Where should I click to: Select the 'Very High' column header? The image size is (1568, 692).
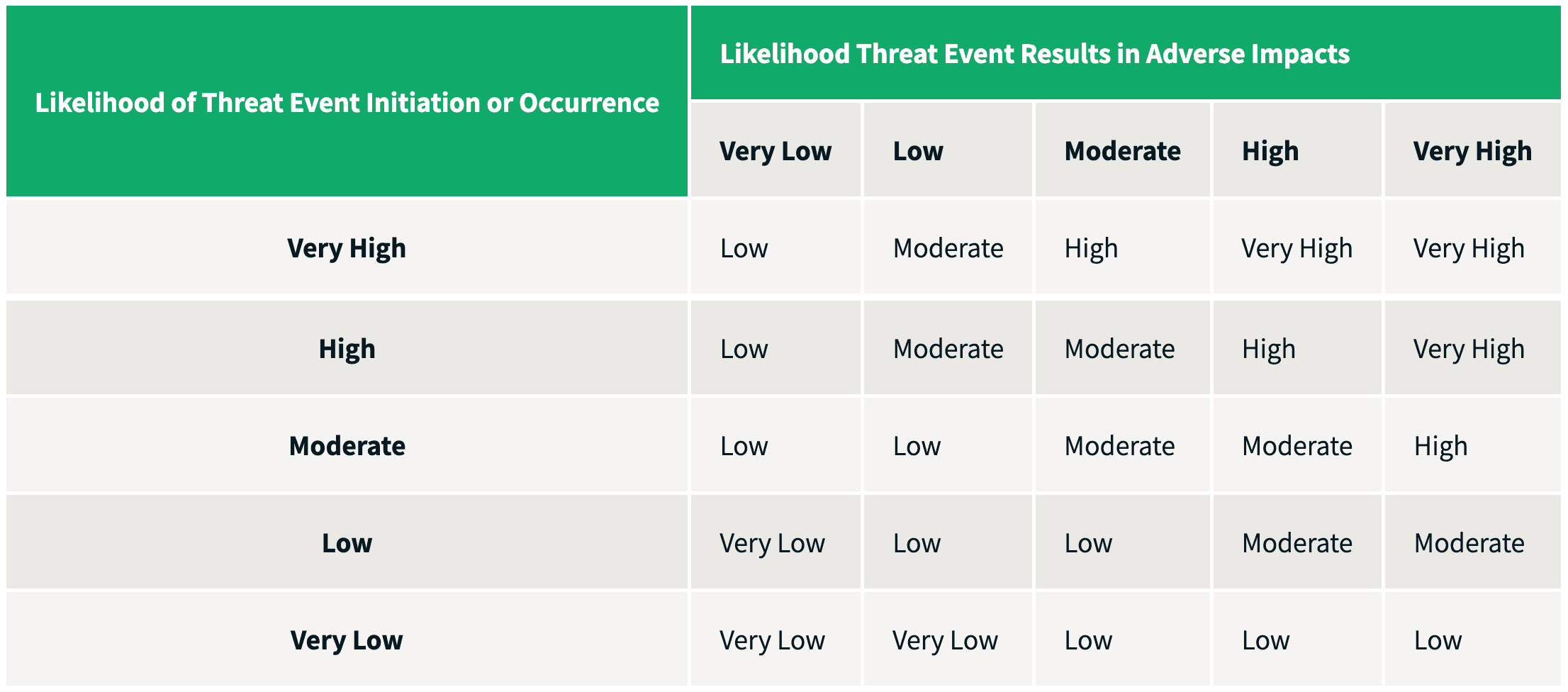[1472, 151]
